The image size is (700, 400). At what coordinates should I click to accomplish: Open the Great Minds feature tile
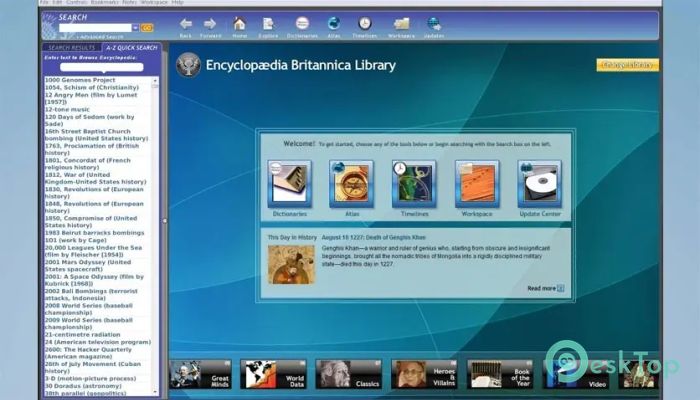coord(200,374)
